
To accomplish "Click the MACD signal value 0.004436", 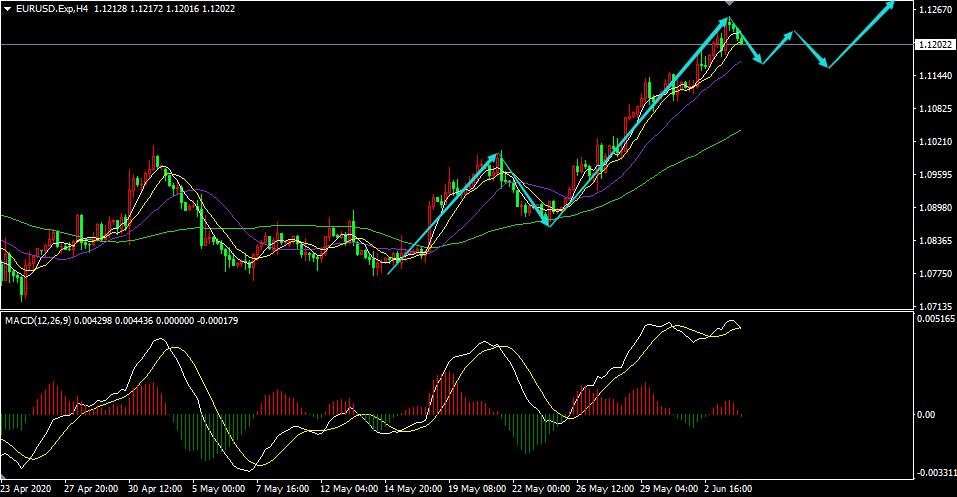I will [134, 321].
